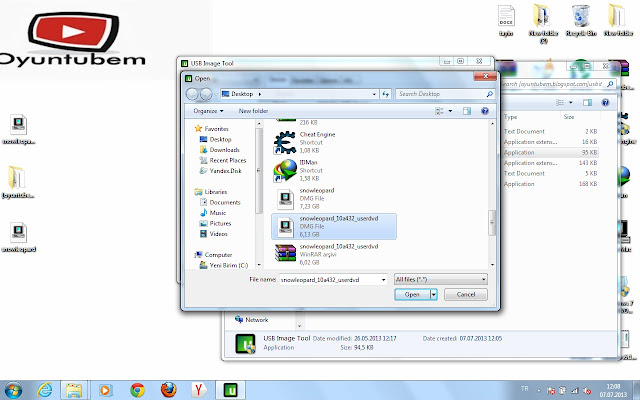The width and height of the screenshot is (640, 400).
Task: Open help in background Explorer window
Action: click(605, 102)
